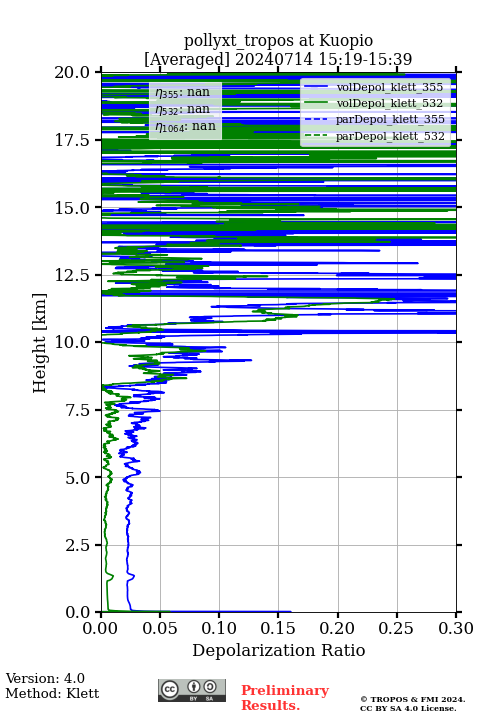The image size is (480, 720).
Task: Click the 0.15 x-axis tick label
Action: click(x=278, y=628)
